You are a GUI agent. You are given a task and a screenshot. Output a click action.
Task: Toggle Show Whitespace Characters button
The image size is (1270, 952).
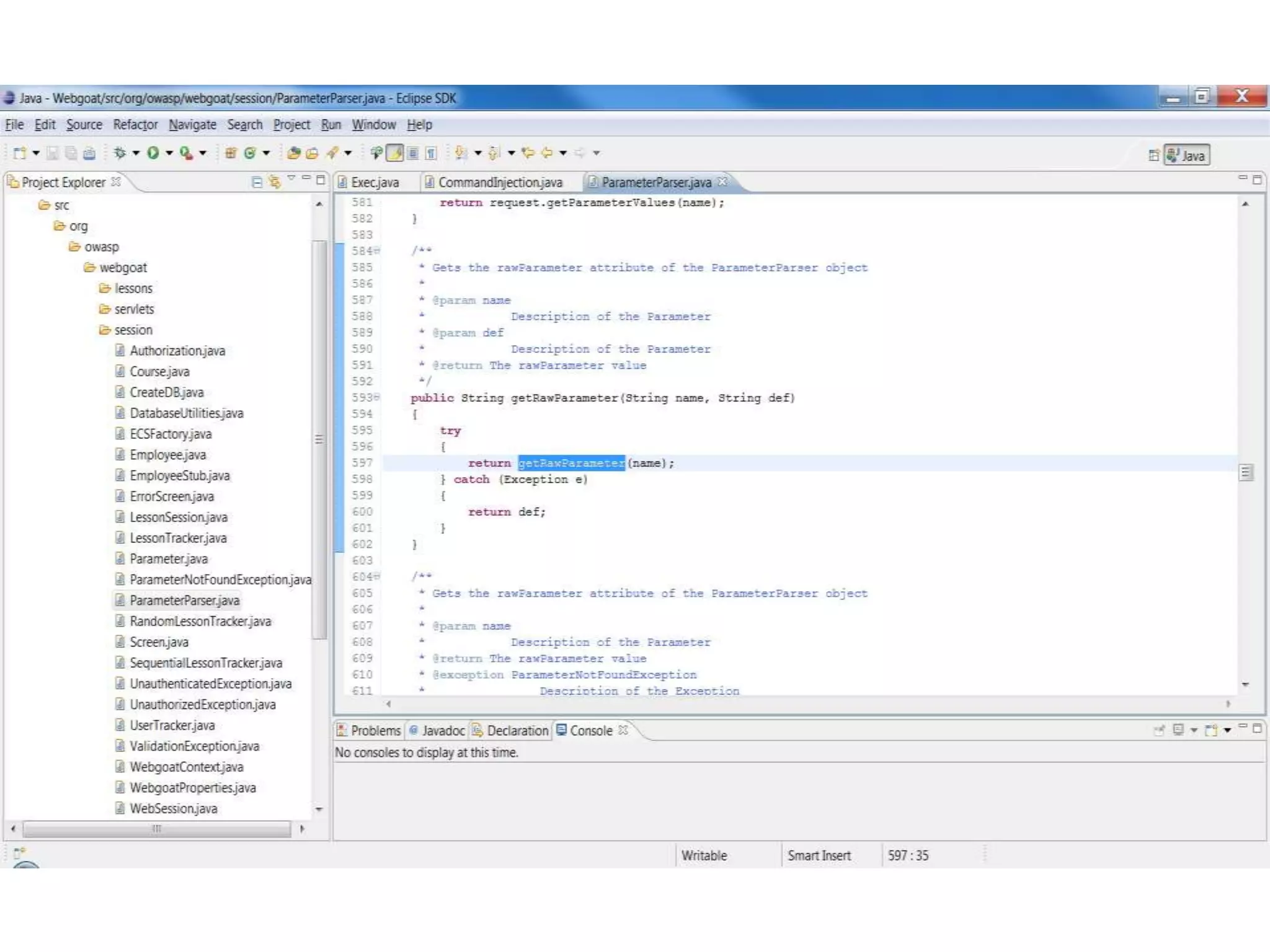pyautogui.click(x=431, y=152)
